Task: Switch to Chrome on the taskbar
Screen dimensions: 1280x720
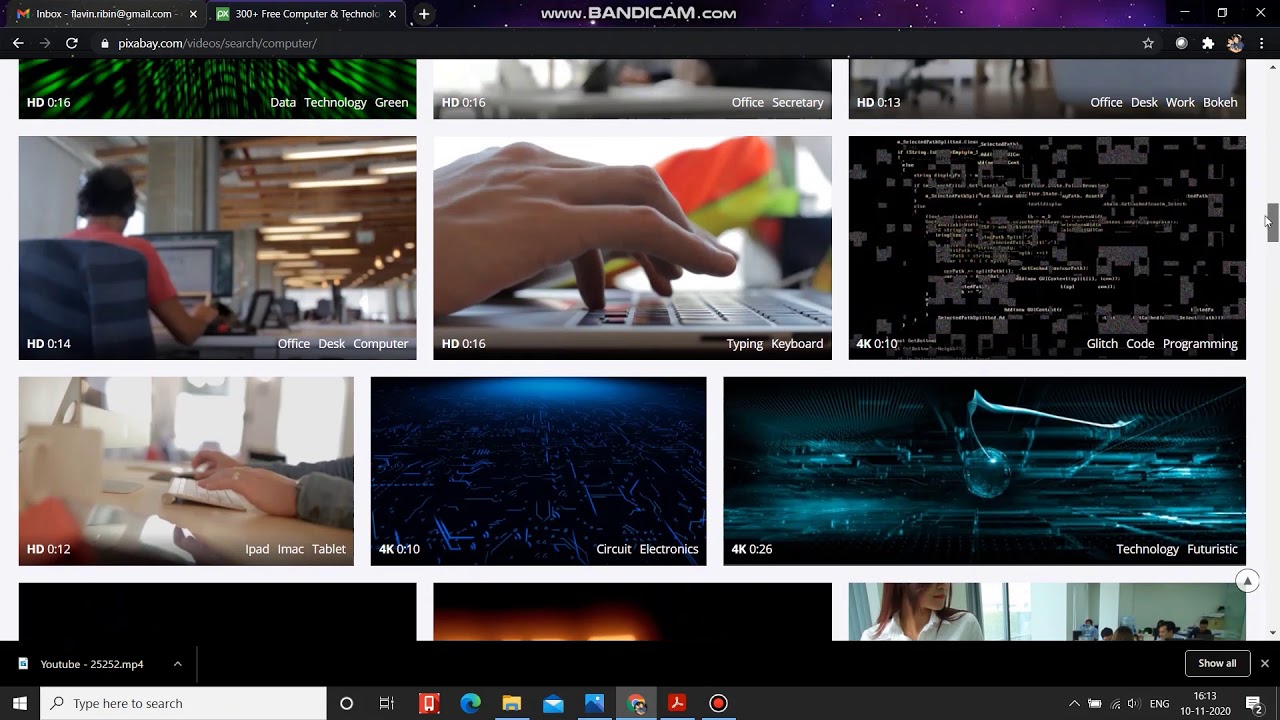Action: [x=636, y=703]
